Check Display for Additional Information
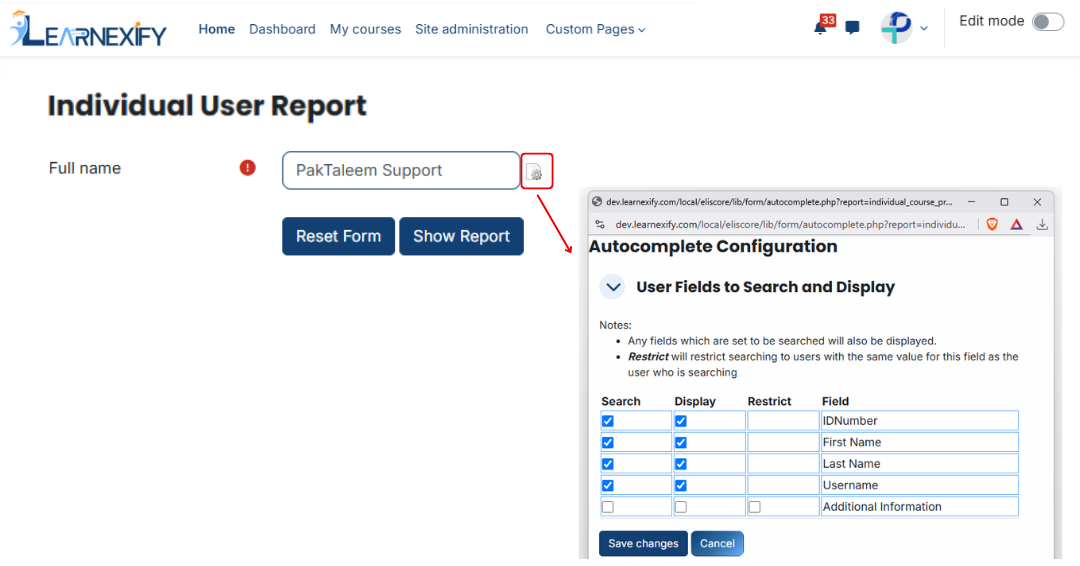This screenshot has height=566, width=1080. coord(681,507)
